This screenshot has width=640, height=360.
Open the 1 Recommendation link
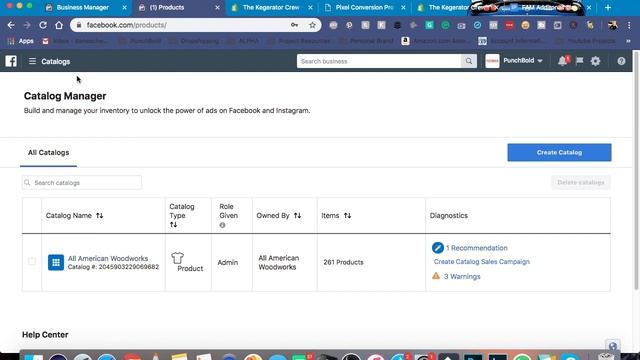[476, 248]
